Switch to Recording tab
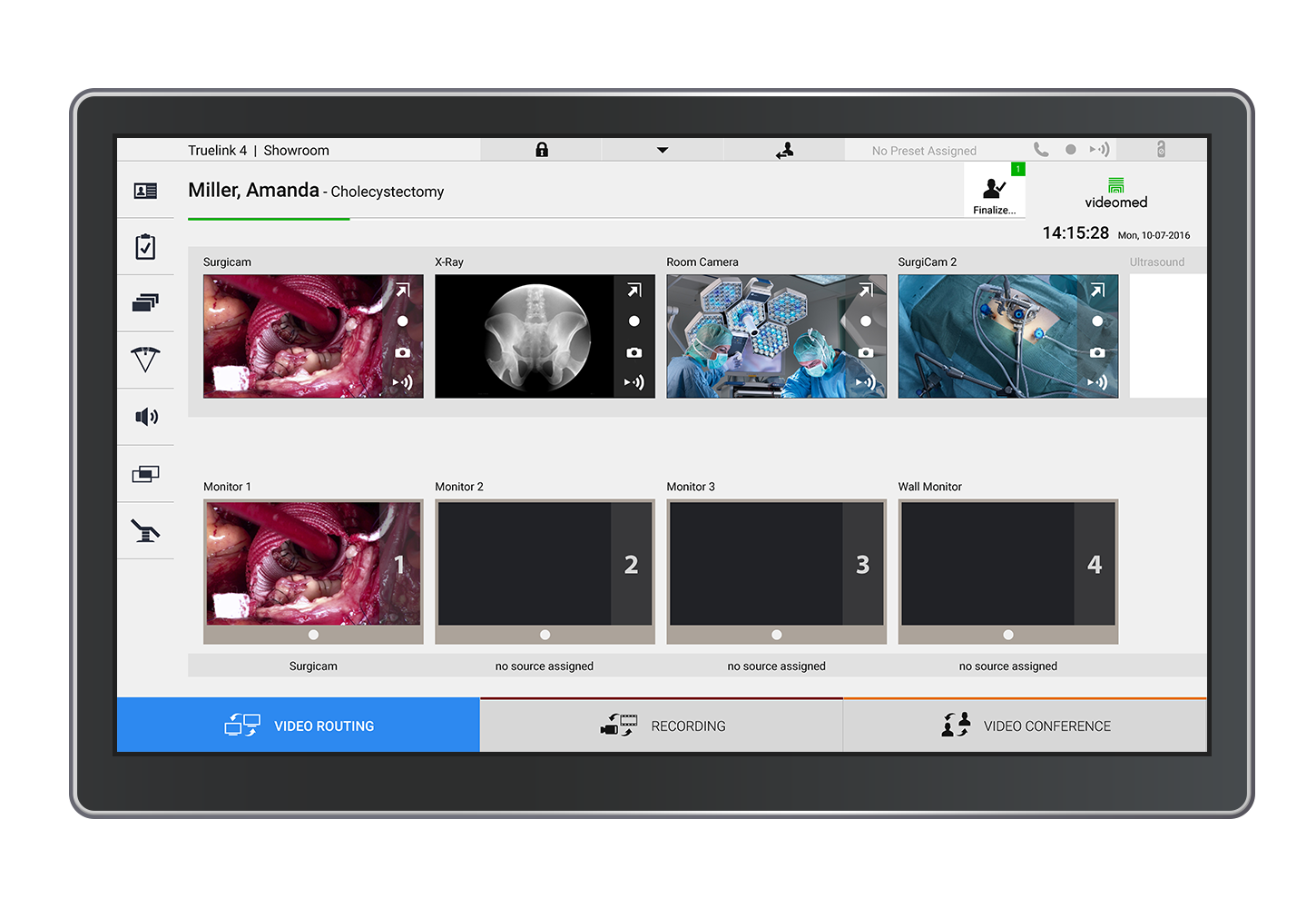The width and height of the screenshot is (1316, 908). (662, 725)
